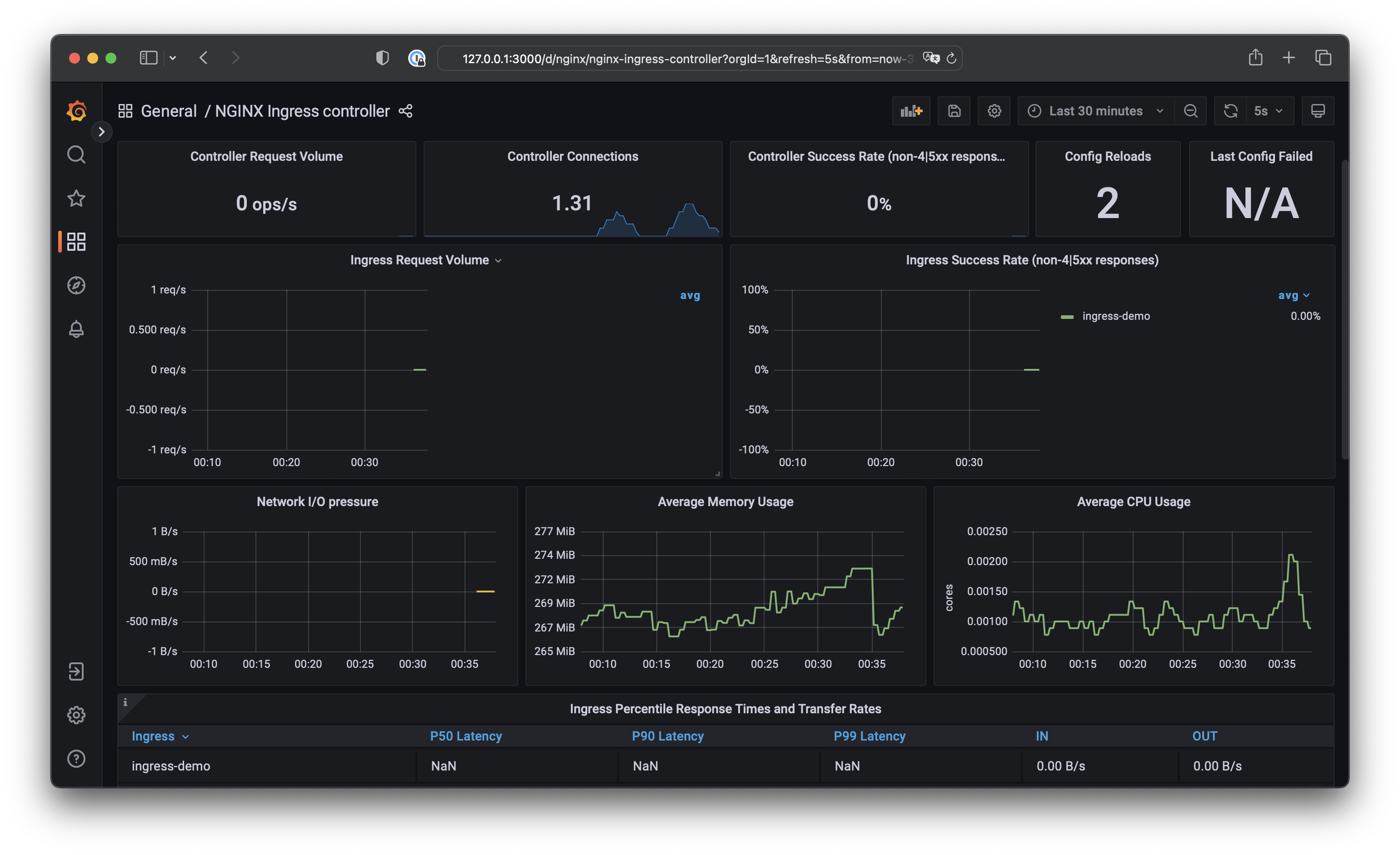Open the Alerting bell icon

tap(76, 329)
